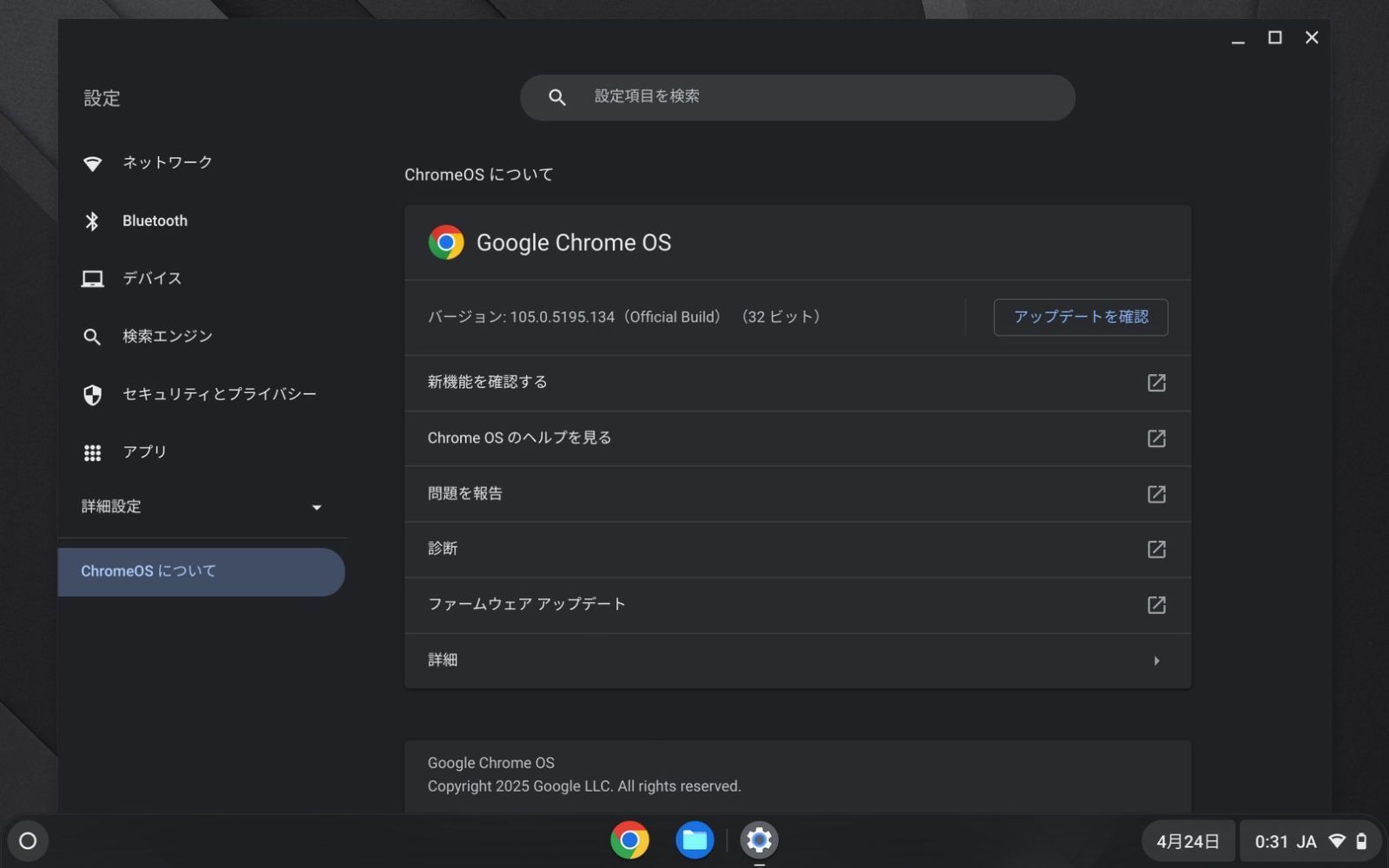The height and width of the screenshot is (868, 1389).
Task: Click Settings gear icon in the shelf
Action: [759, 840]
